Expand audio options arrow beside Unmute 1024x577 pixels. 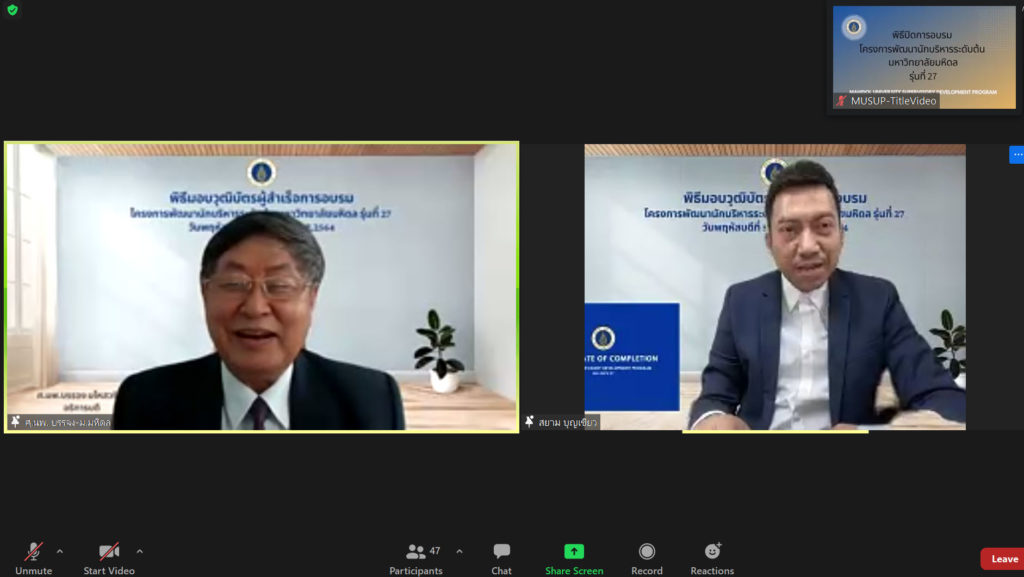[60, 551]
